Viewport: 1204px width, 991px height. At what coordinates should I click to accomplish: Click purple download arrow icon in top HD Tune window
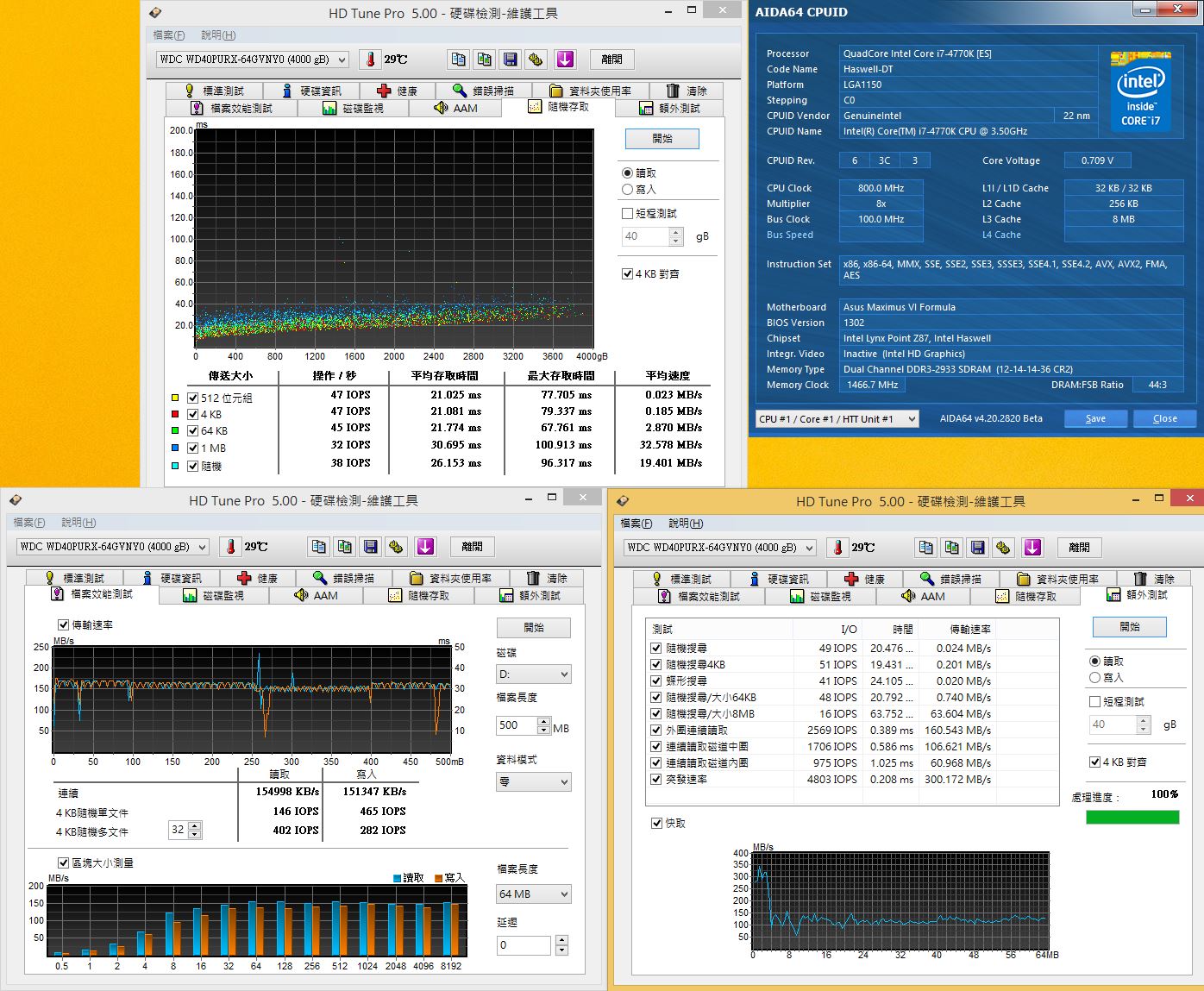(565, 60)
